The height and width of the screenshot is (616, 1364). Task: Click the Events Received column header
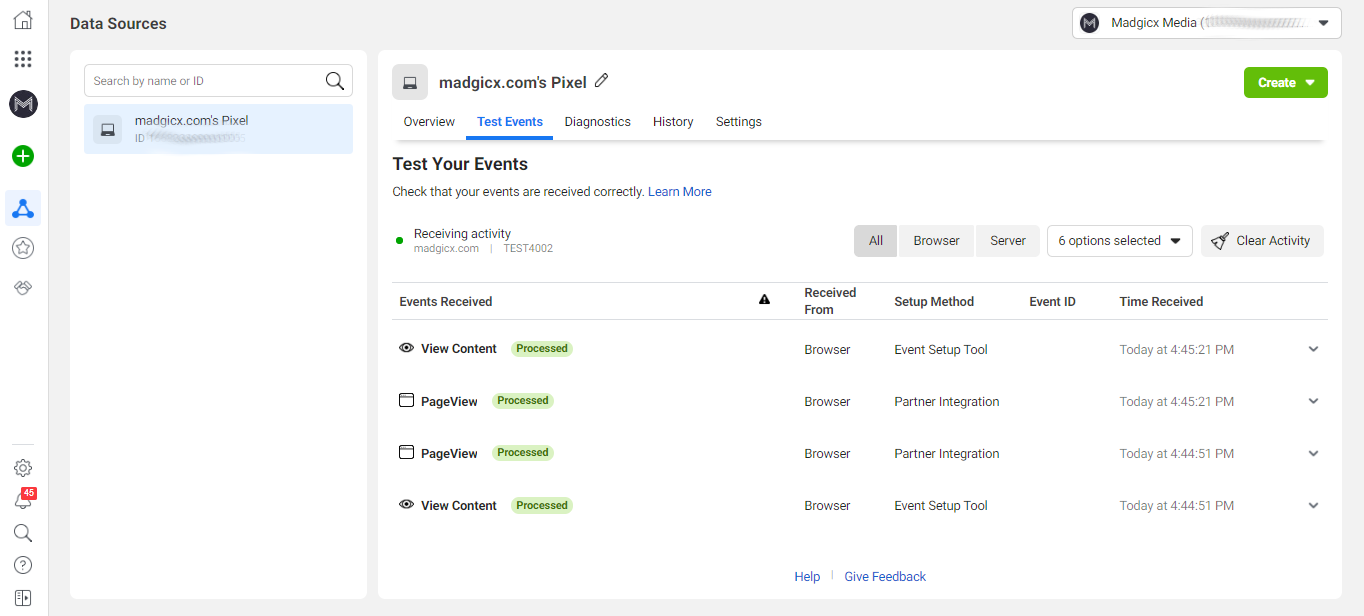click(446, 302)
